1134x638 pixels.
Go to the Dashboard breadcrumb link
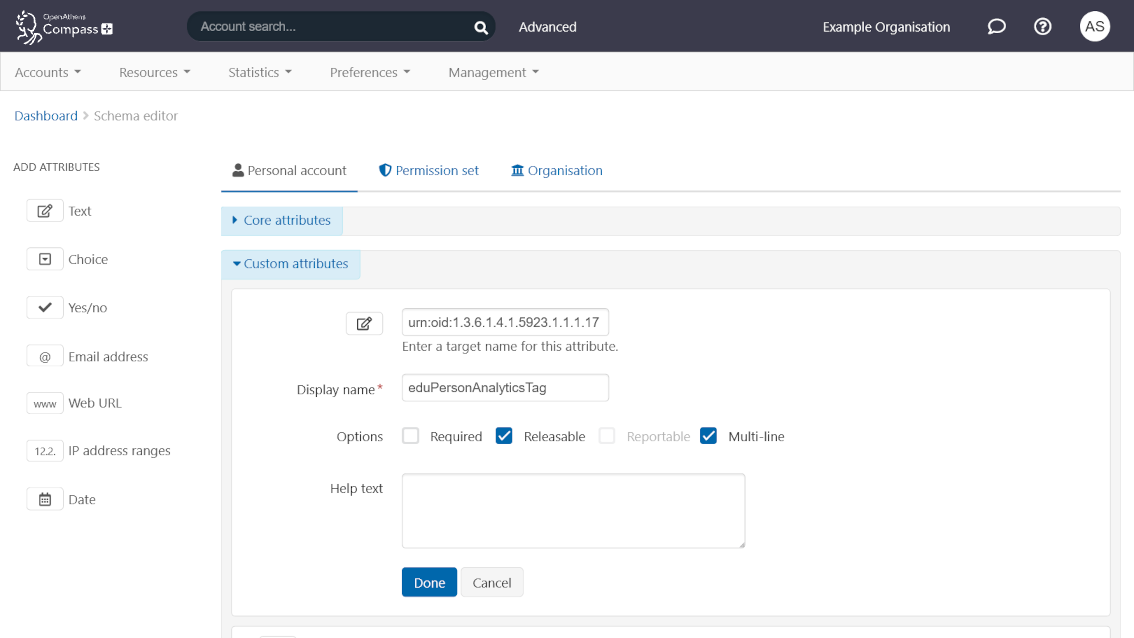coord(45,115)
